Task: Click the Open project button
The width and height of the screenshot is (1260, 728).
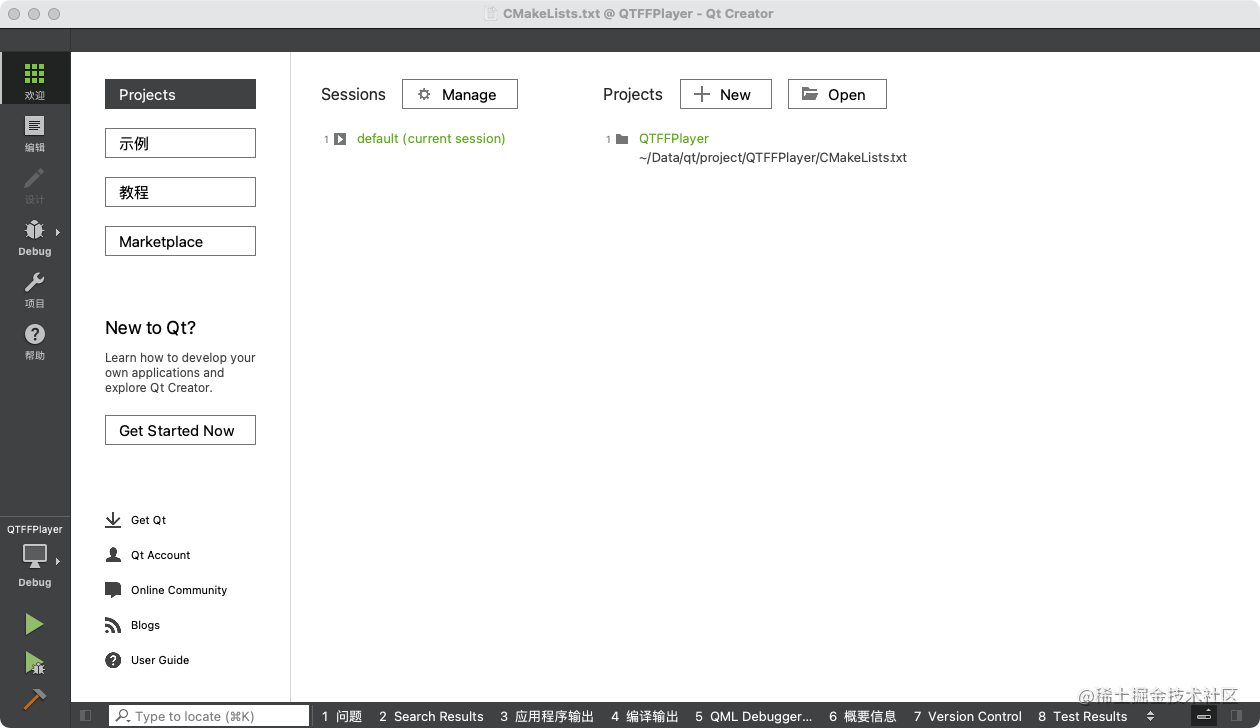Action: point(837,94)
